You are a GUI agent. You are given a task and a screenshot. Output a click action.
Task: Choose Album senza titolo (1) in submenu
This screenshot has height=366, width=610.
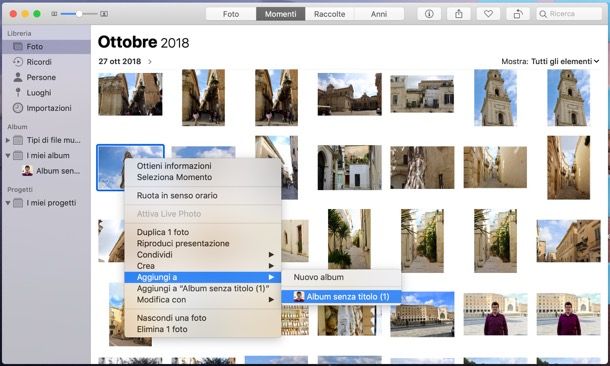pos(341,297)
